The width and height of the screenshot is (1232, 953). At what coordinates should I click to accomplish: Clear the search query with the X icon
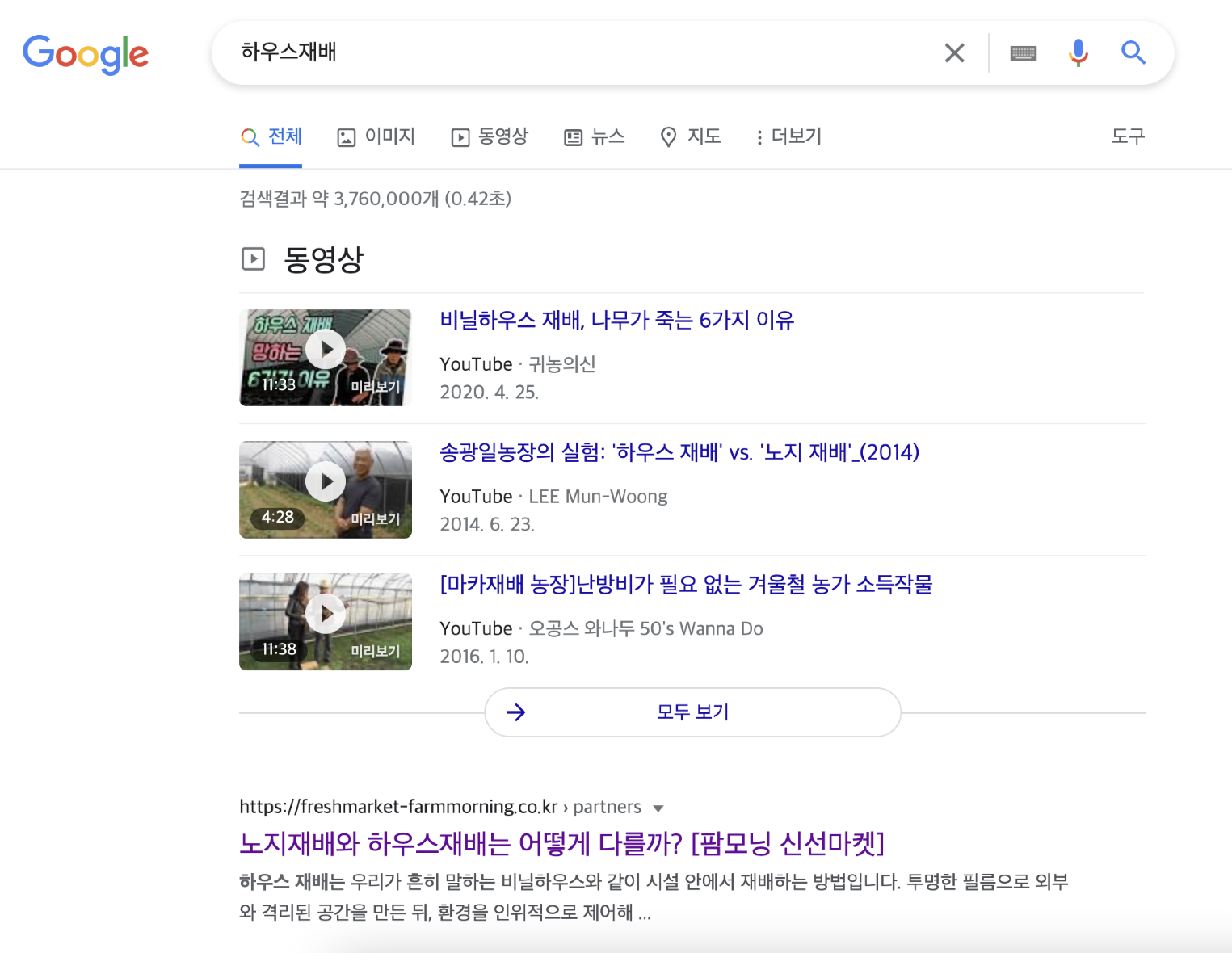(954, 52)
